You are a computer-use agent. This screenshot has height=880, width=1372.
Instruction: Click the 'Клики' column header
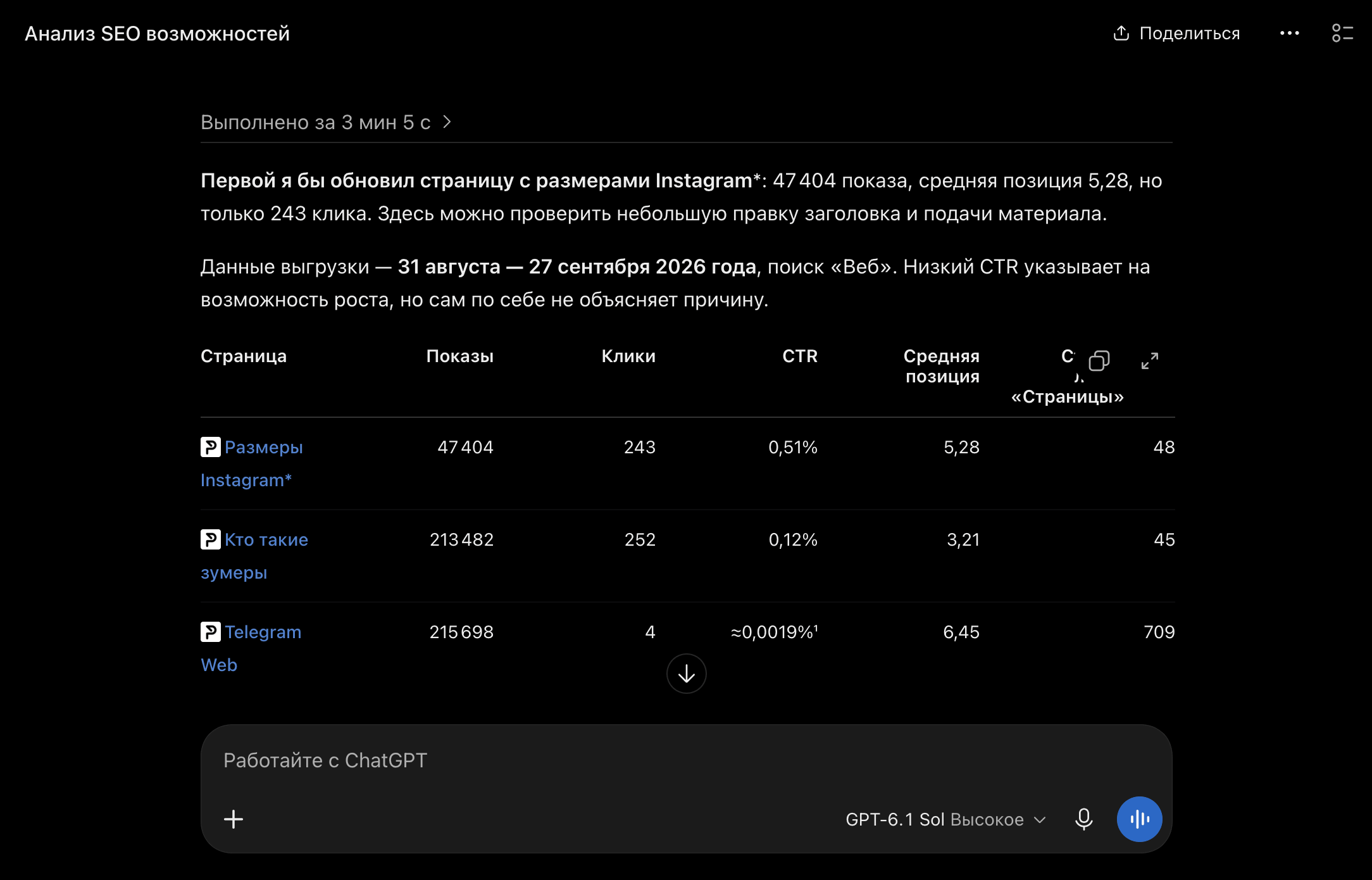tap(628, 356)
